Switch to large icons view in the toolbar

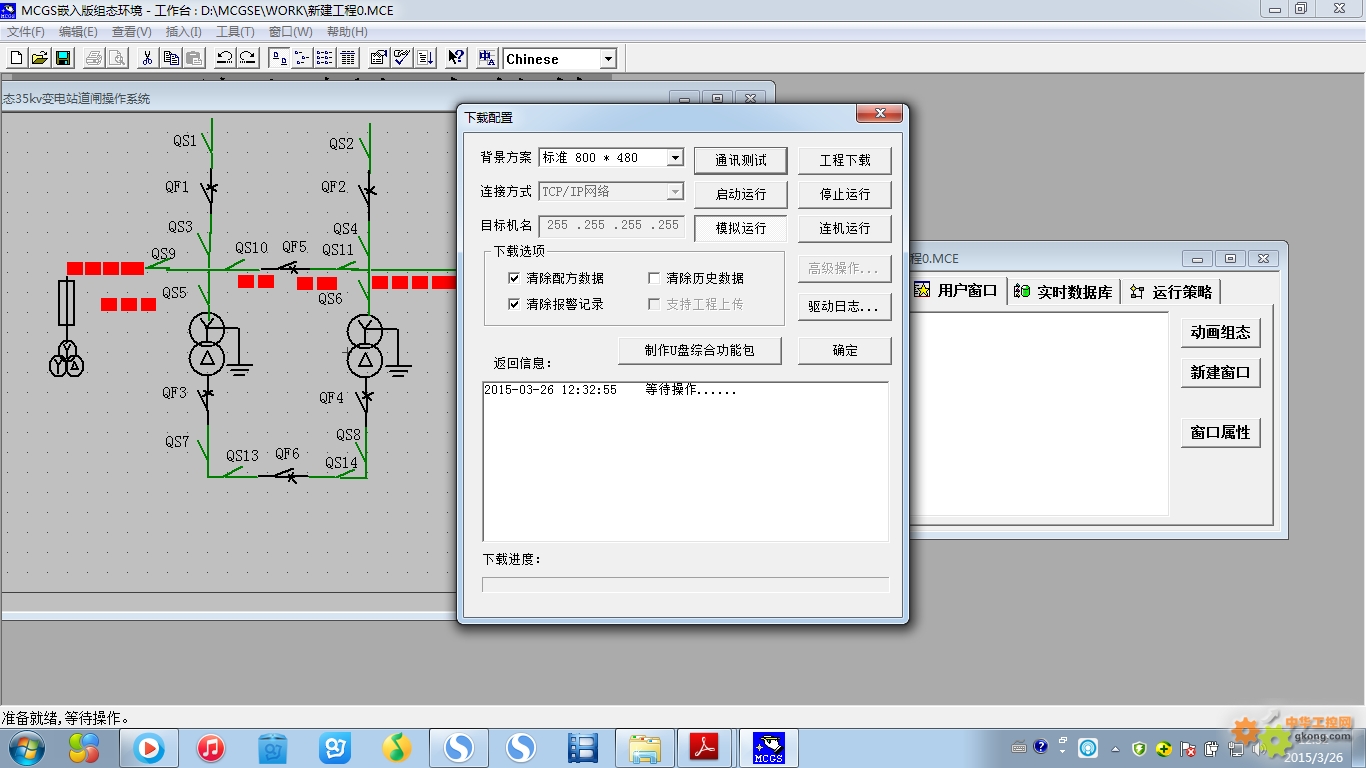279,58
